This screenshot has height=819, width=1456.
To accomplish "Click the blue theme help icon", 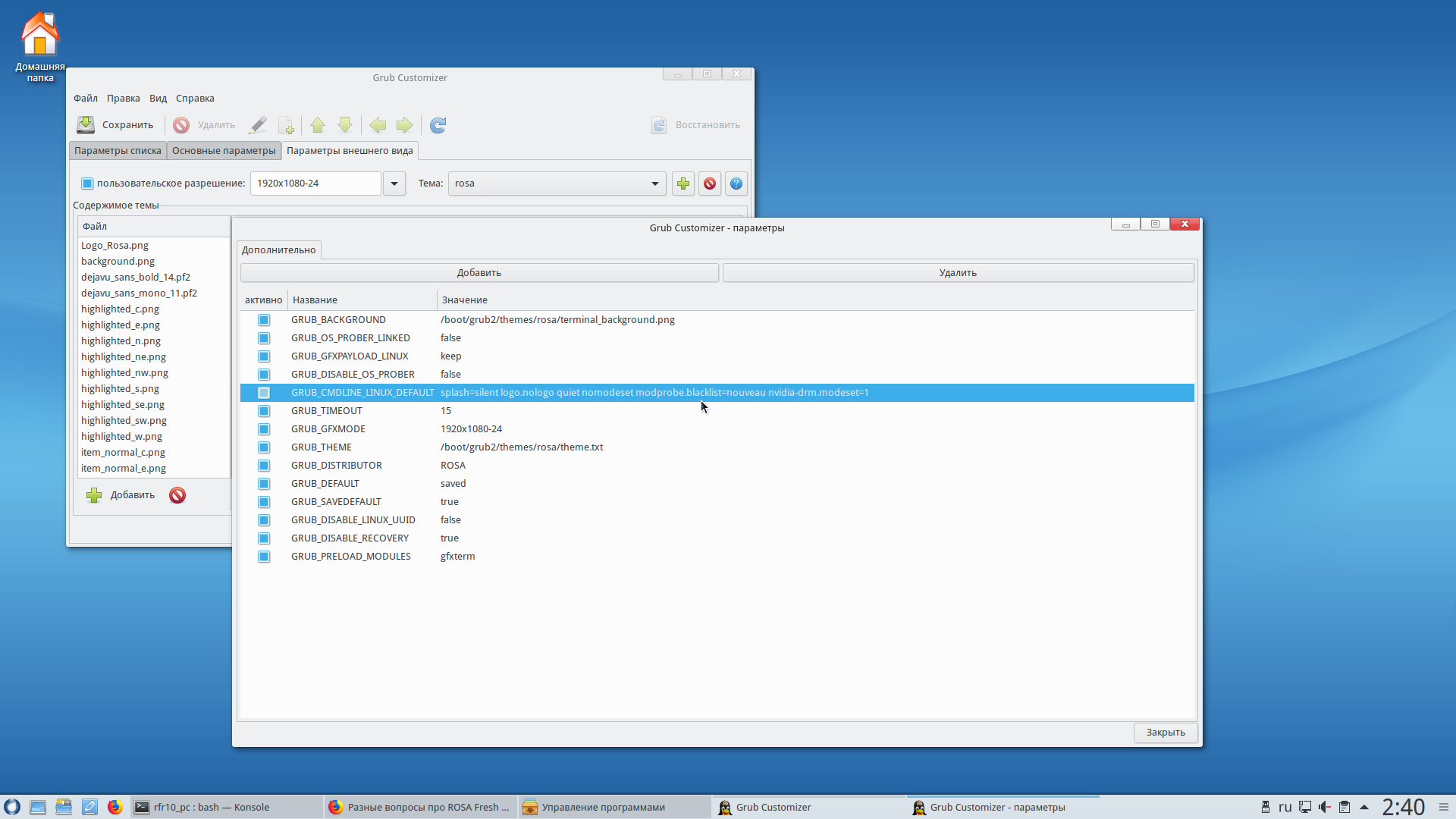I will 736,184.
